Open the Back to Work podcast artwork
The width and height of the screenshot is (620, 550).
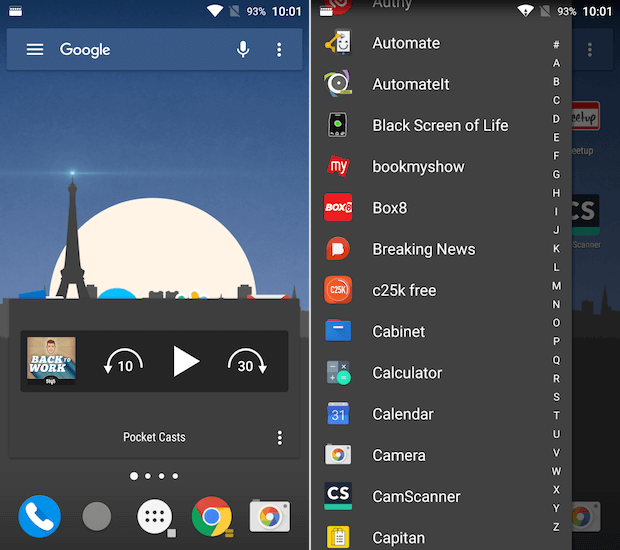[x=51, y=360]
